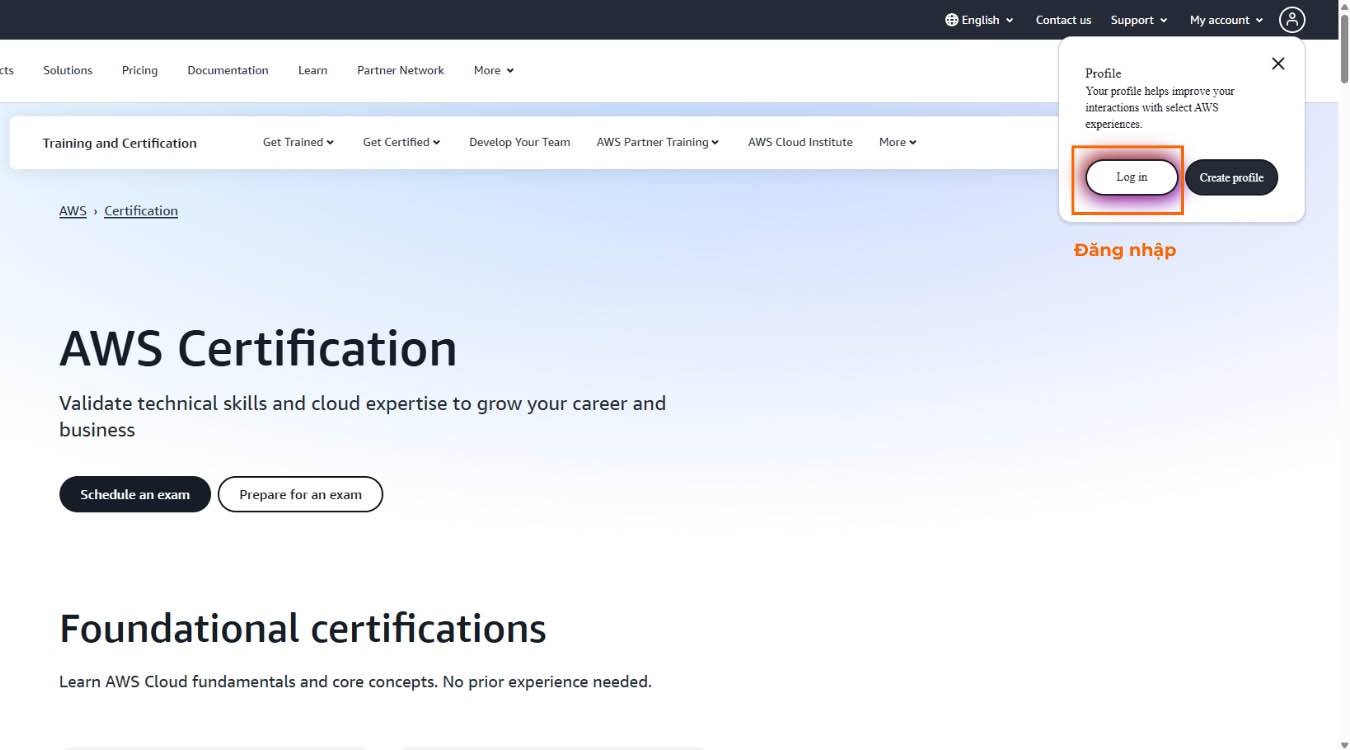Click the globe language icon
Viewport: 1350px width, 750px height.
[951, 20]
